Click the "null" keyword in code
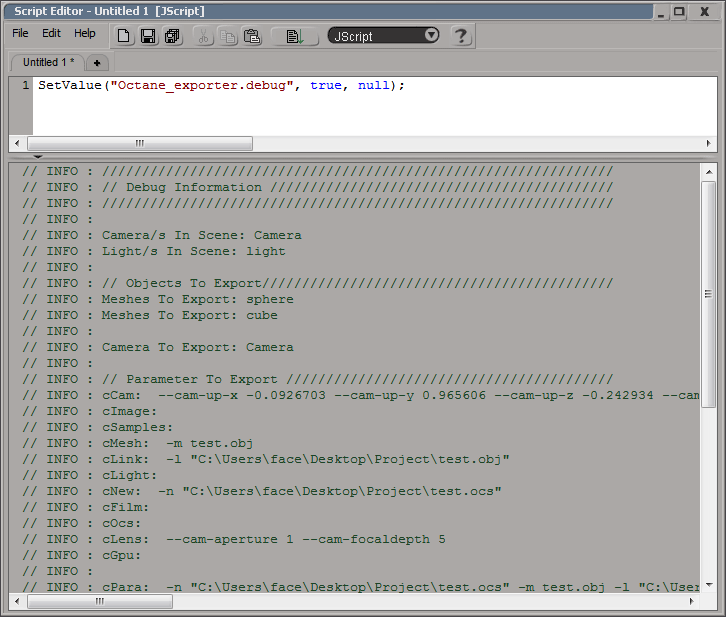Viewport: 726px width, 617px height. 374,85
